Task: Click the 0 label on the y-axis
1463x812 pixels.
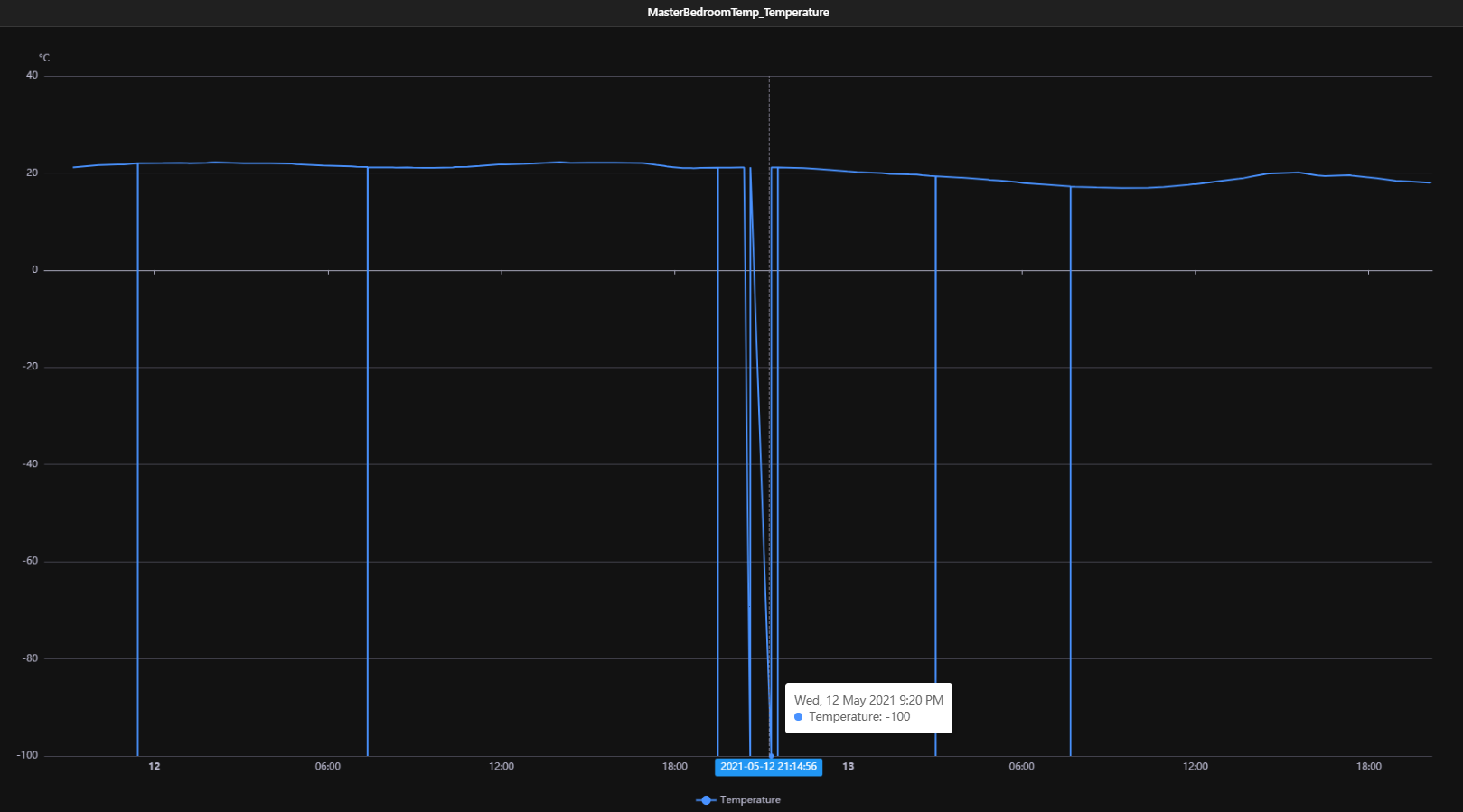Action: coord(35,270)
